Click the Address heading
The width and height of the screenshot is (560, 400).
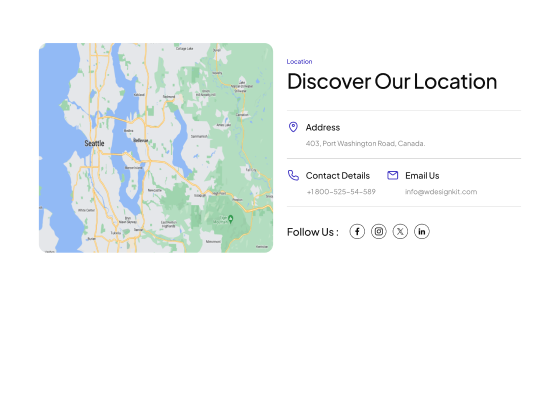click(323, 128)
